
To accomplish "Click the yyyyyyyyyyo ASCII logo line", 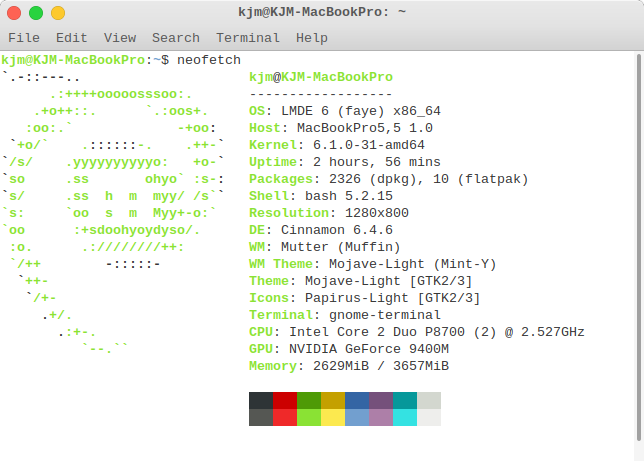I will tap(113, 162).
